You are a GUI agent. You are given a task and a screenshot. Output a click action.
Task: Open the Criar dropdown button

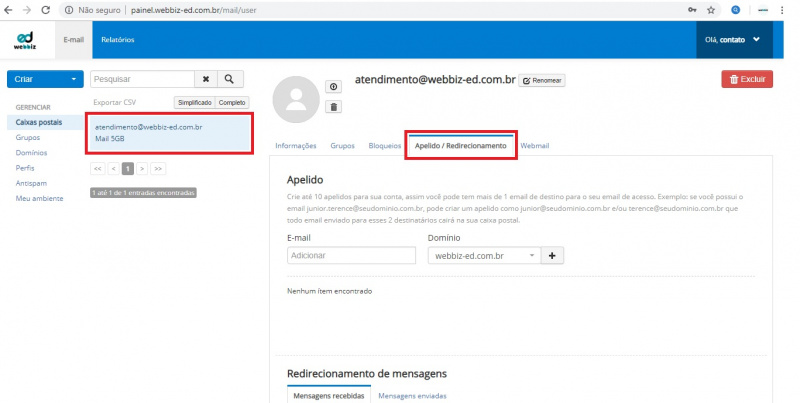coord(45,78)
